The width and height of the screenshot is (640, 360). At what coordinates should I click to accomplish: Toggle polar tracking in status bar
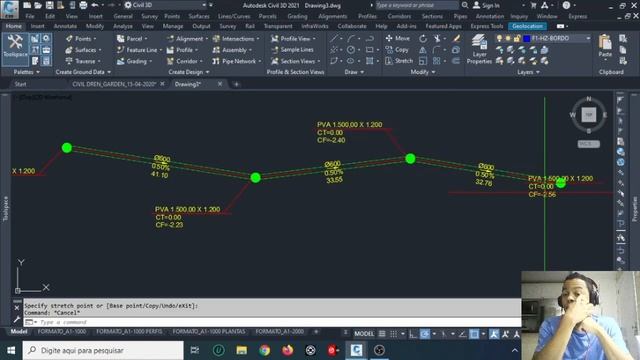(425, 334)
